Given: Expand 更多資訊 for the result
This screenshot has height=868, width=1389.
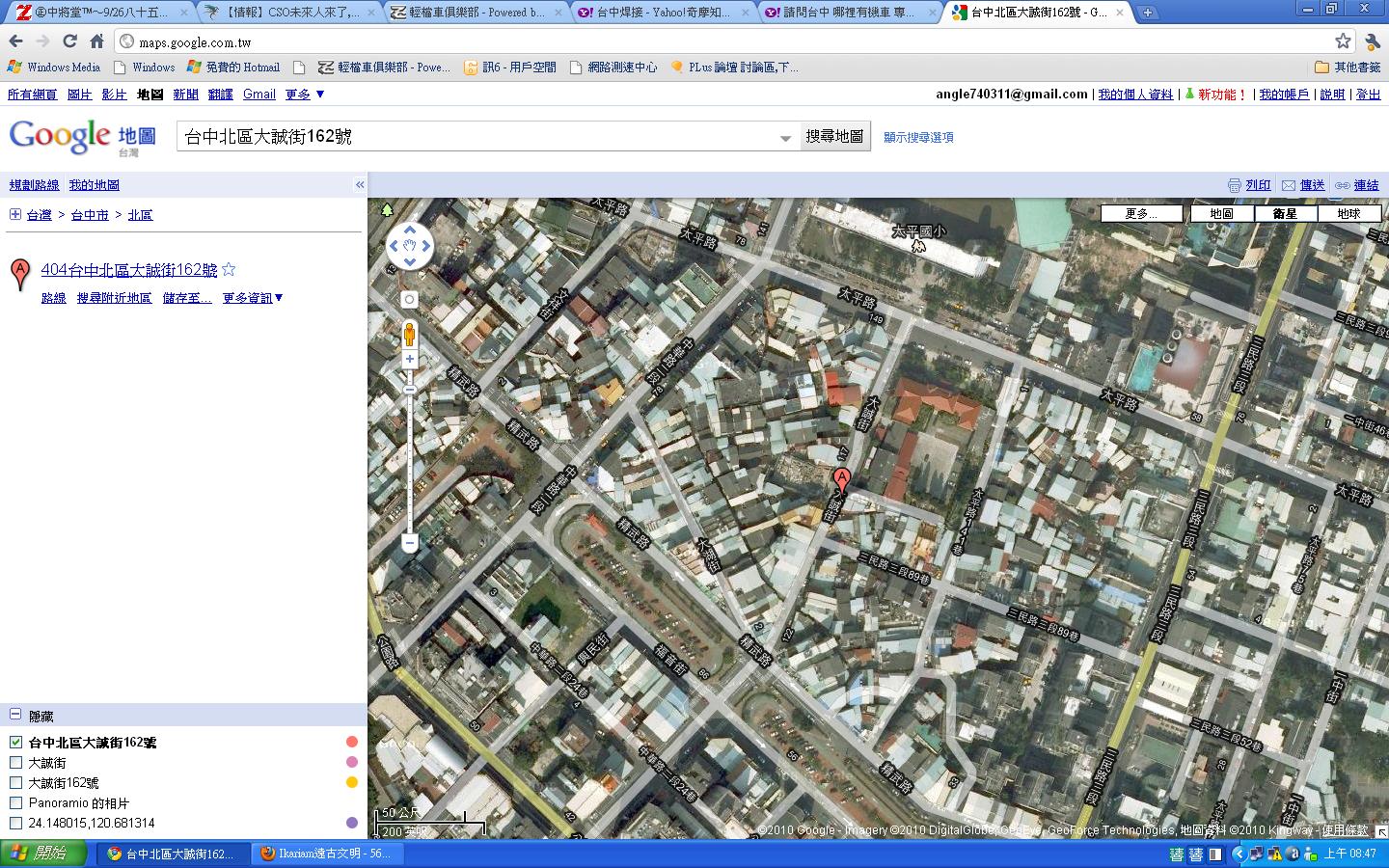Looking at the screenshot, I should tap(253, 298).
